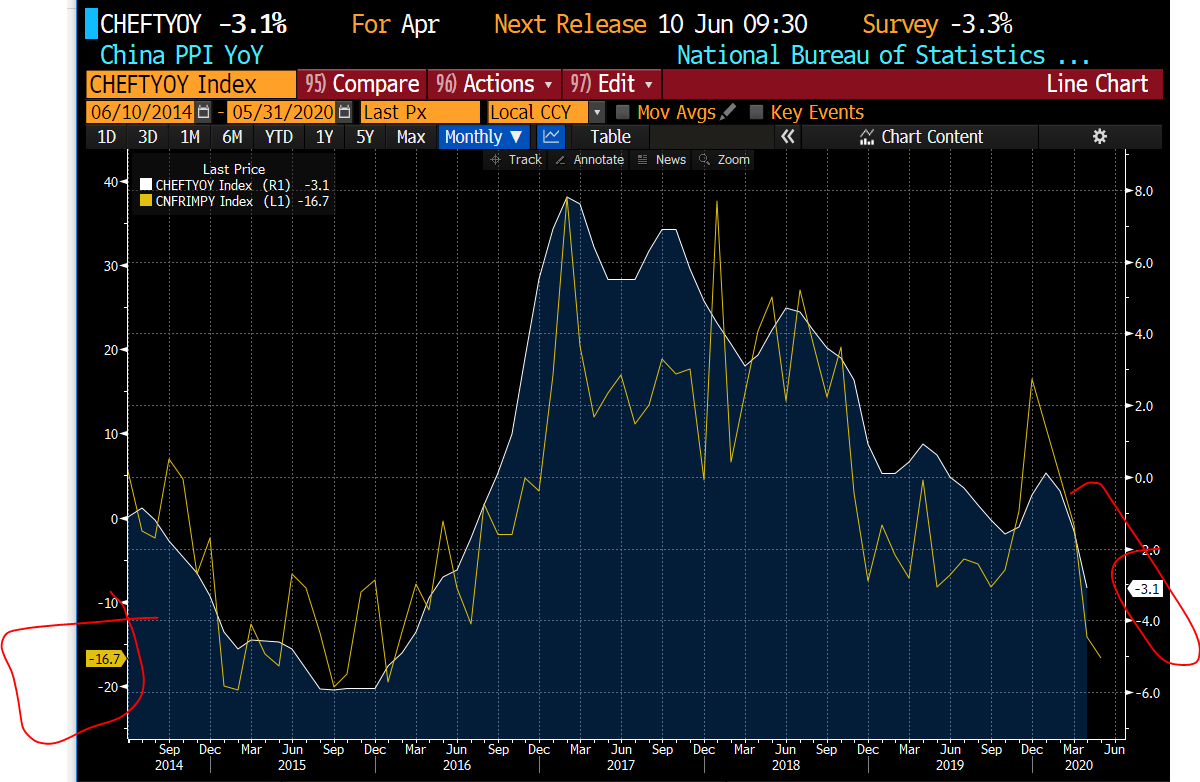
Task: Open calendar icon beside start date 06/10/2014
Action: pyautogui.click(x=204, y=112)
